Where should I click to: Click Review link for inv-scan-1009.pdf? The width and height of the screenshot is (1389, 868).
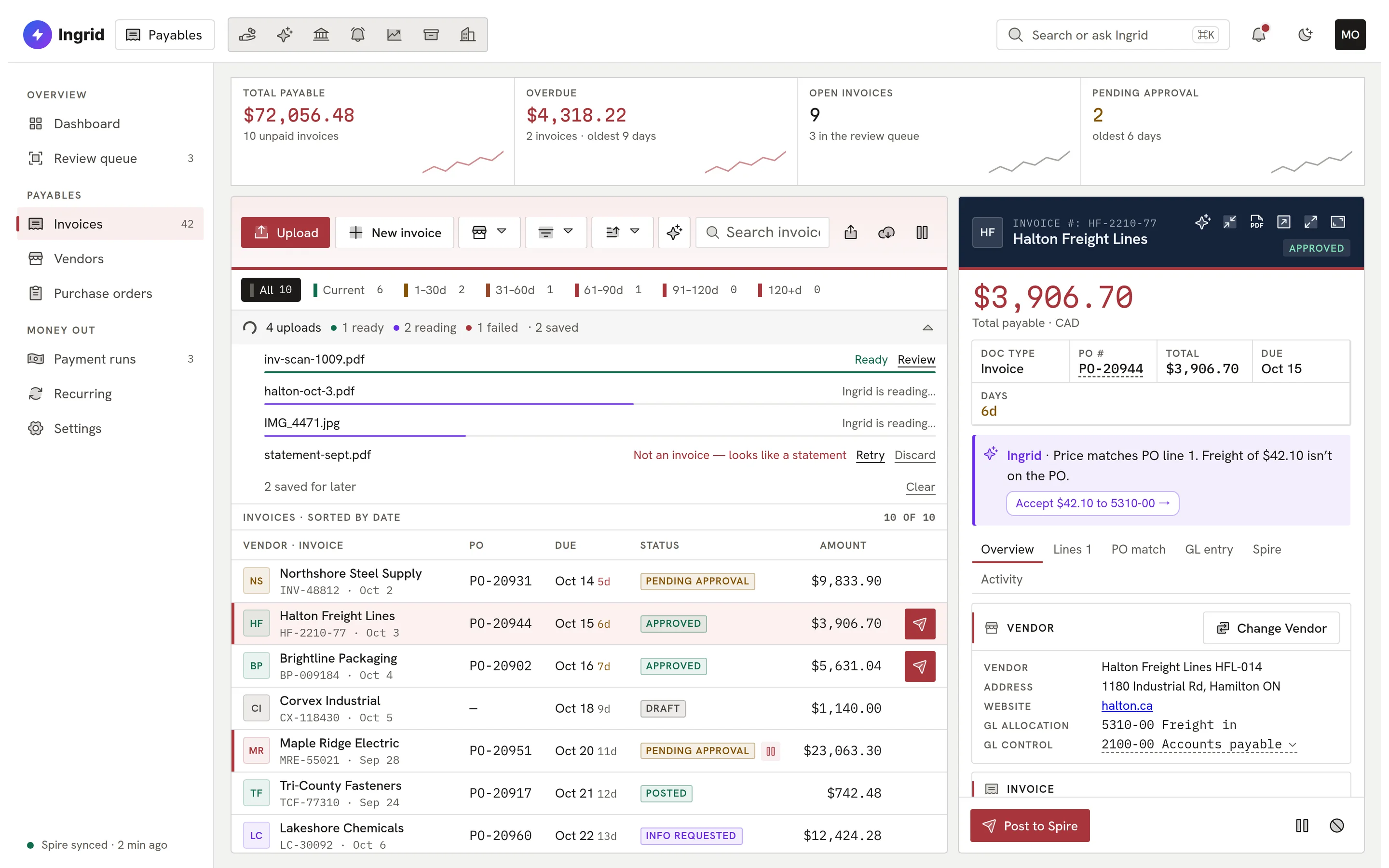click(x=916, y=359)
